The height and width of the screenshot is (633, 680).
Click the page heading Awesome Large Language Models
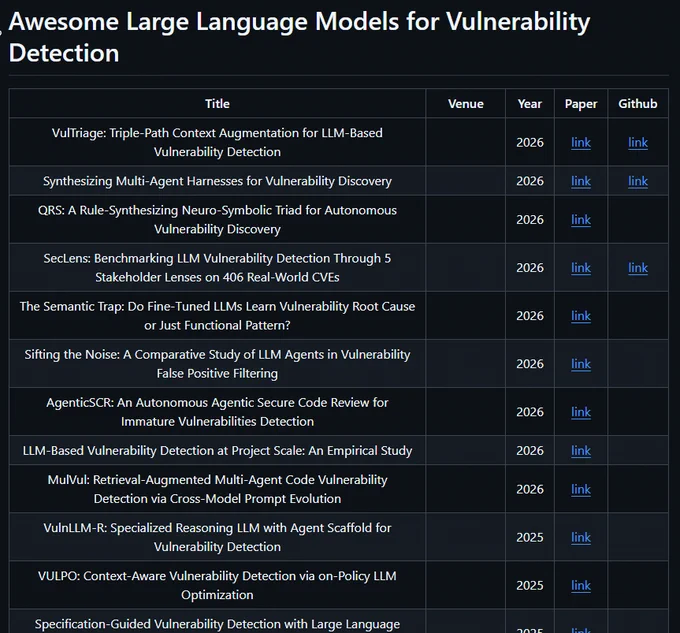(299, 37)
